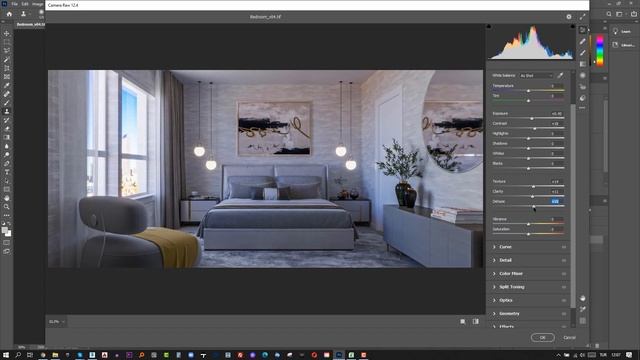
Task: Select Photoshop Brush tool
Action: (7, 102)
